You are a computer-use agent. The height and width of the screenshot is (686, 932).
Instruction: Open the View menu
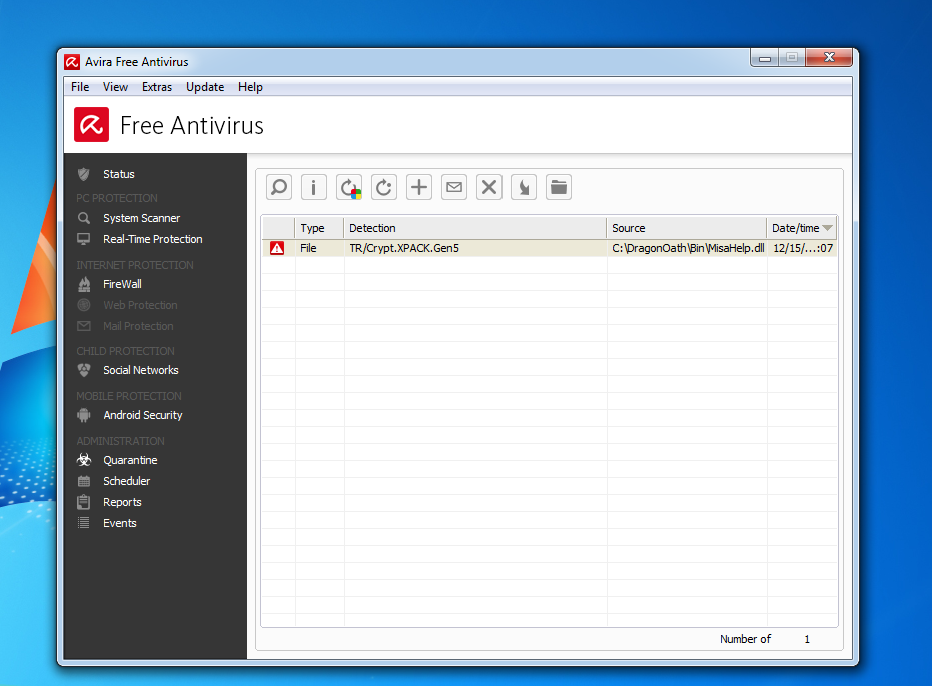(115, 87)
